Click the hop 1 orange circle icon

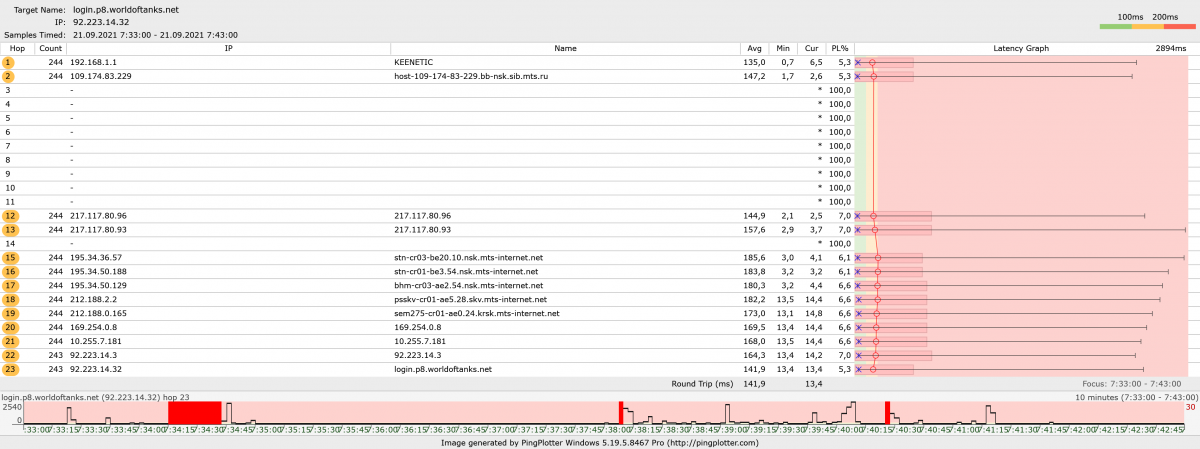point(10,62)
